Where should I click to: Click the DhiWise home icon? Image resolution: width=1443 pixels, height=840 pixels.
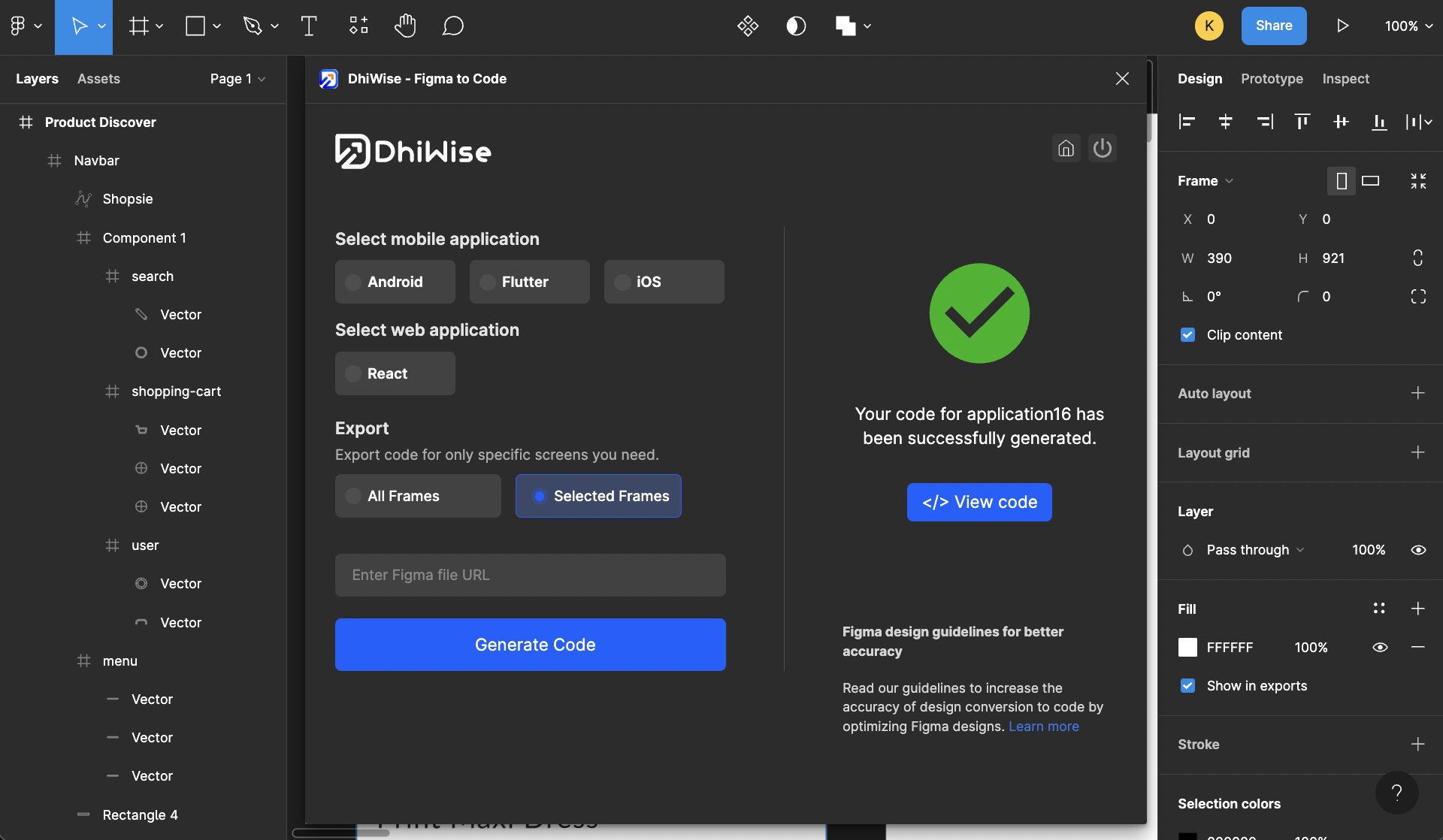1066,148
